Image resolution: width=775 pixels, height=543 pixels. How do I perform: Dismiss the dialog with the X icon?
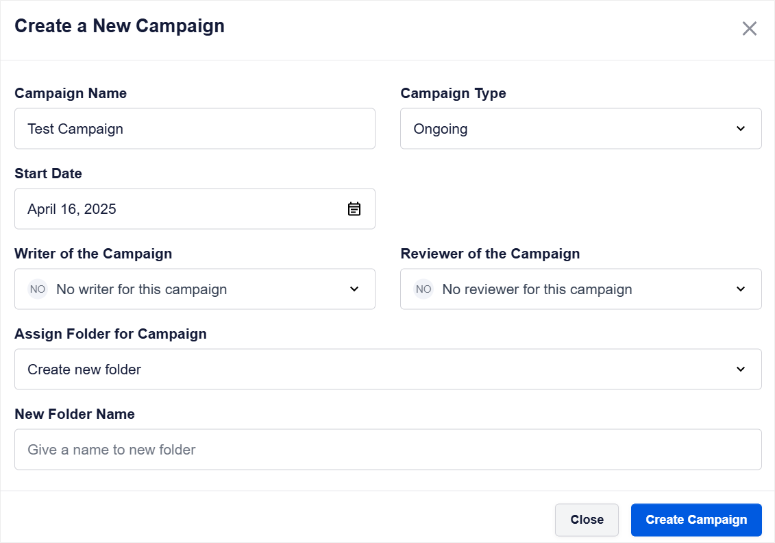pyautogui.click(x=749, y=29)
